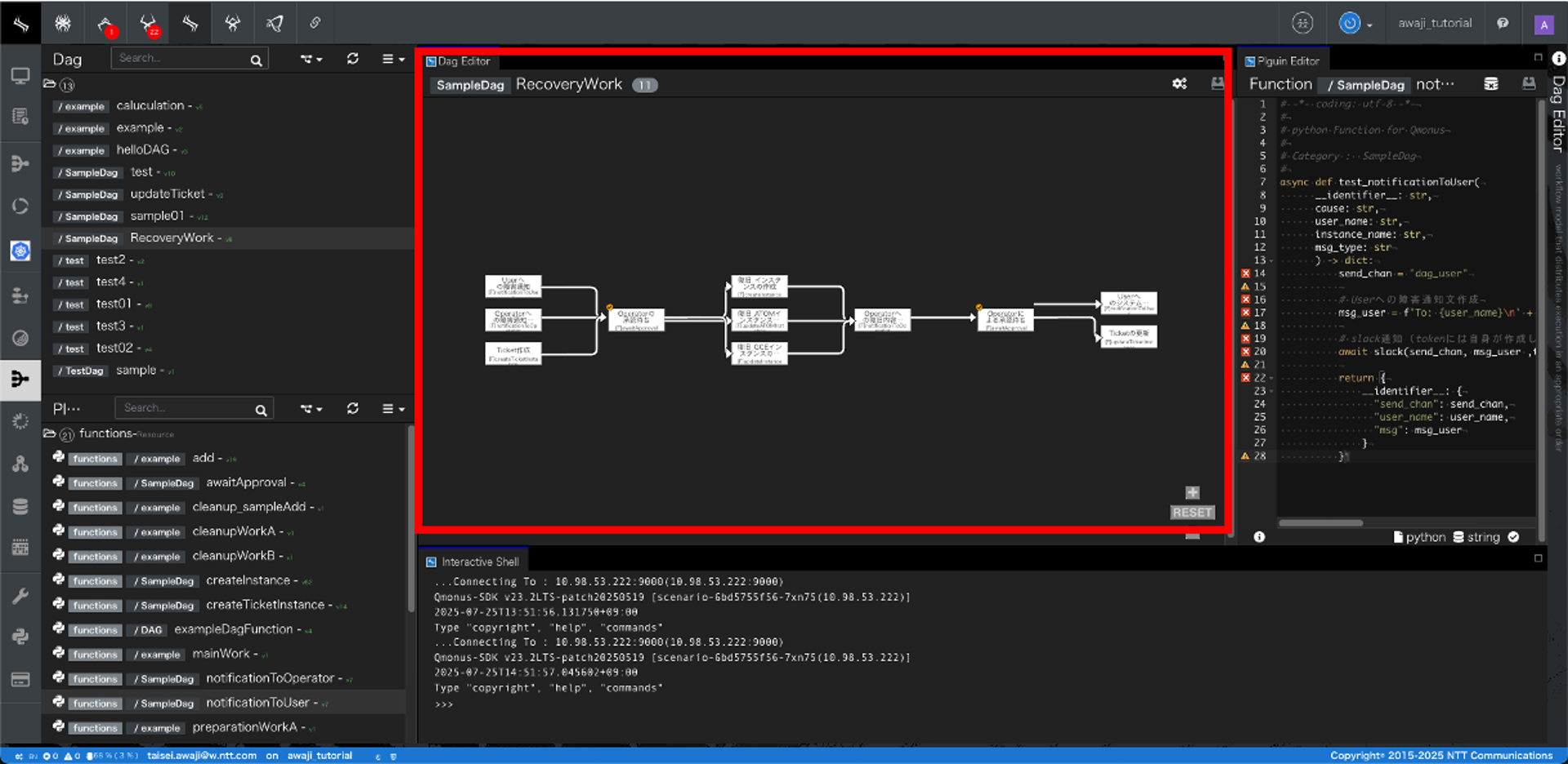Maximize the Interactive Shell panel
Screen dimensions: 1568x764
1538,558
